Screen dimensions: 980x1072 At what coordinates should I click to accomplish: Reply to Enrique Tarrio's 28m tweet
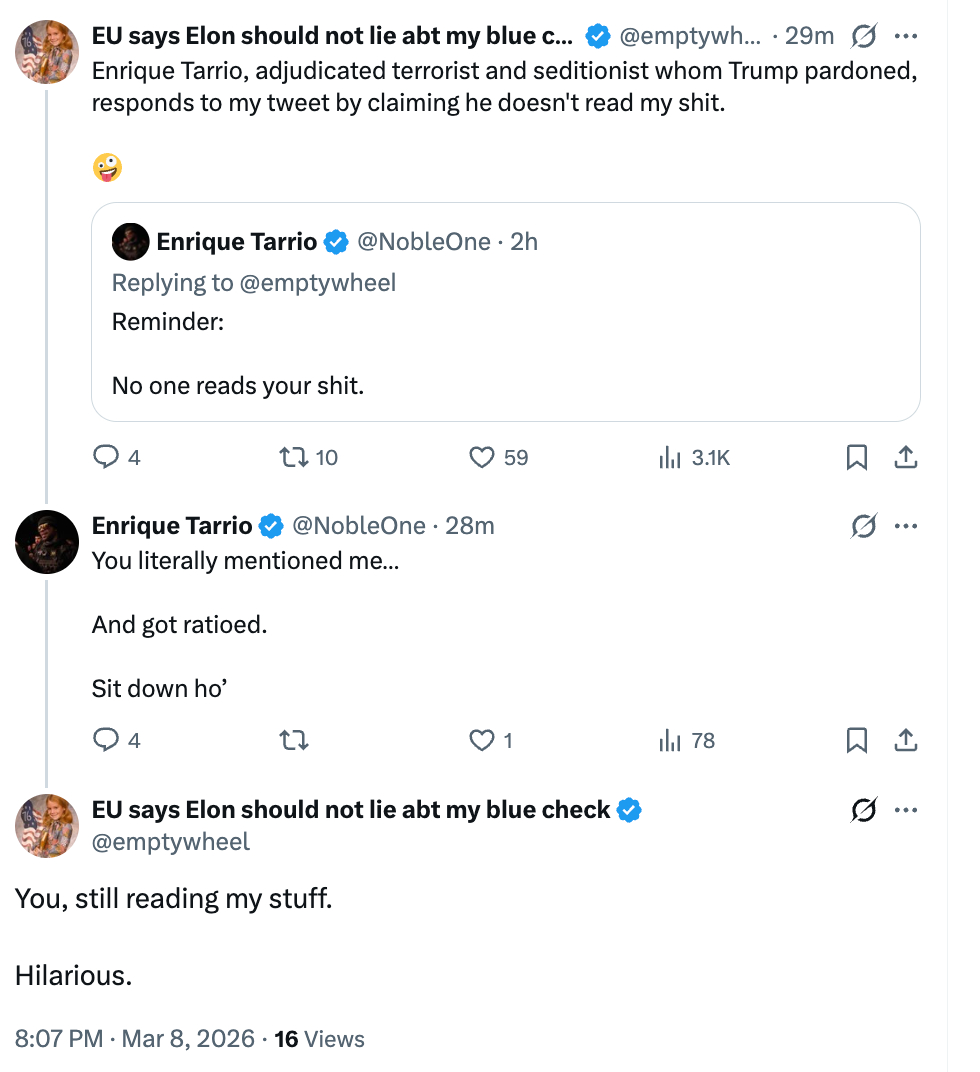click(x=106, y=741)
